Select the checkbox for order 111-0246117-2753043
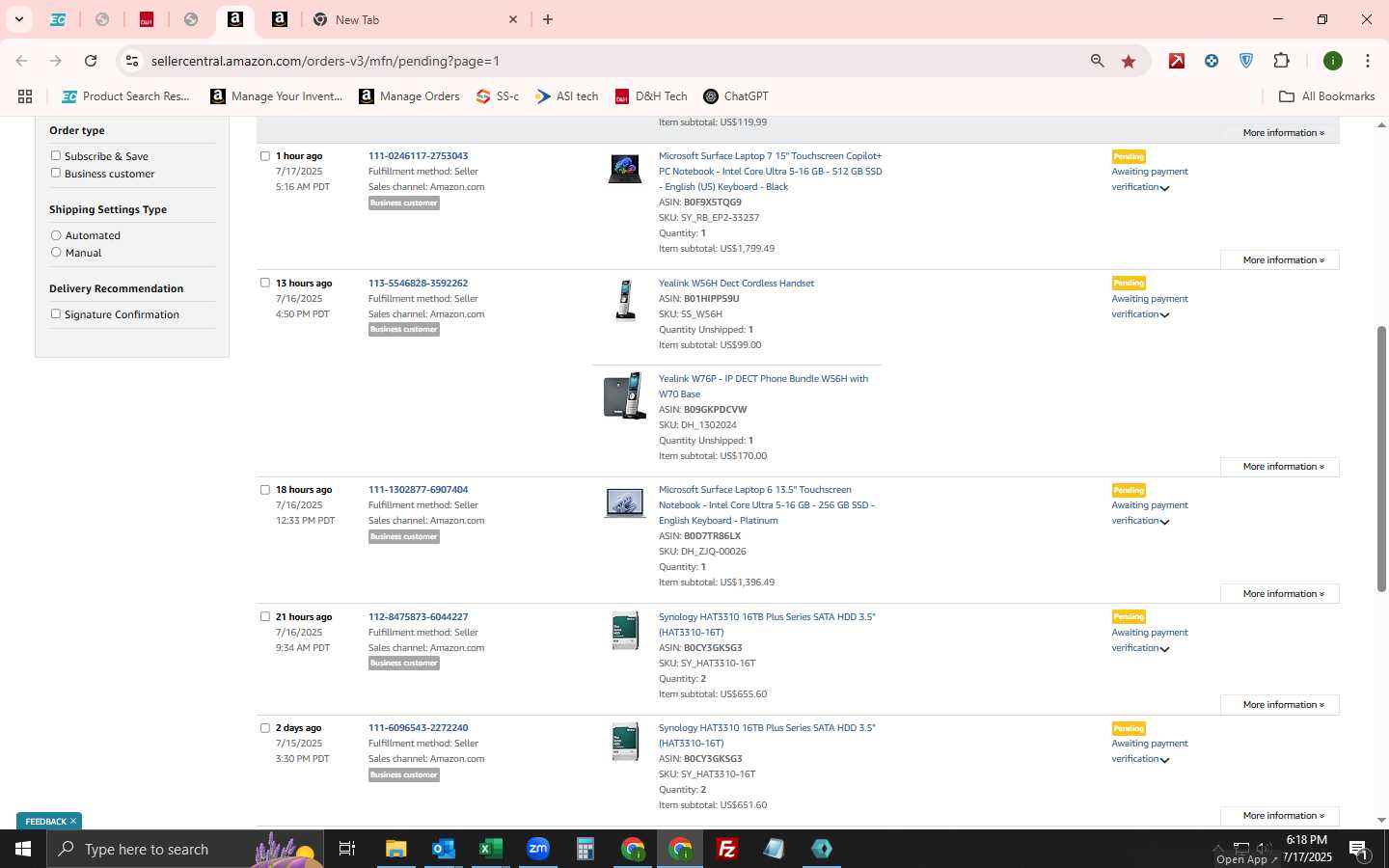 [x=265, y=155]
